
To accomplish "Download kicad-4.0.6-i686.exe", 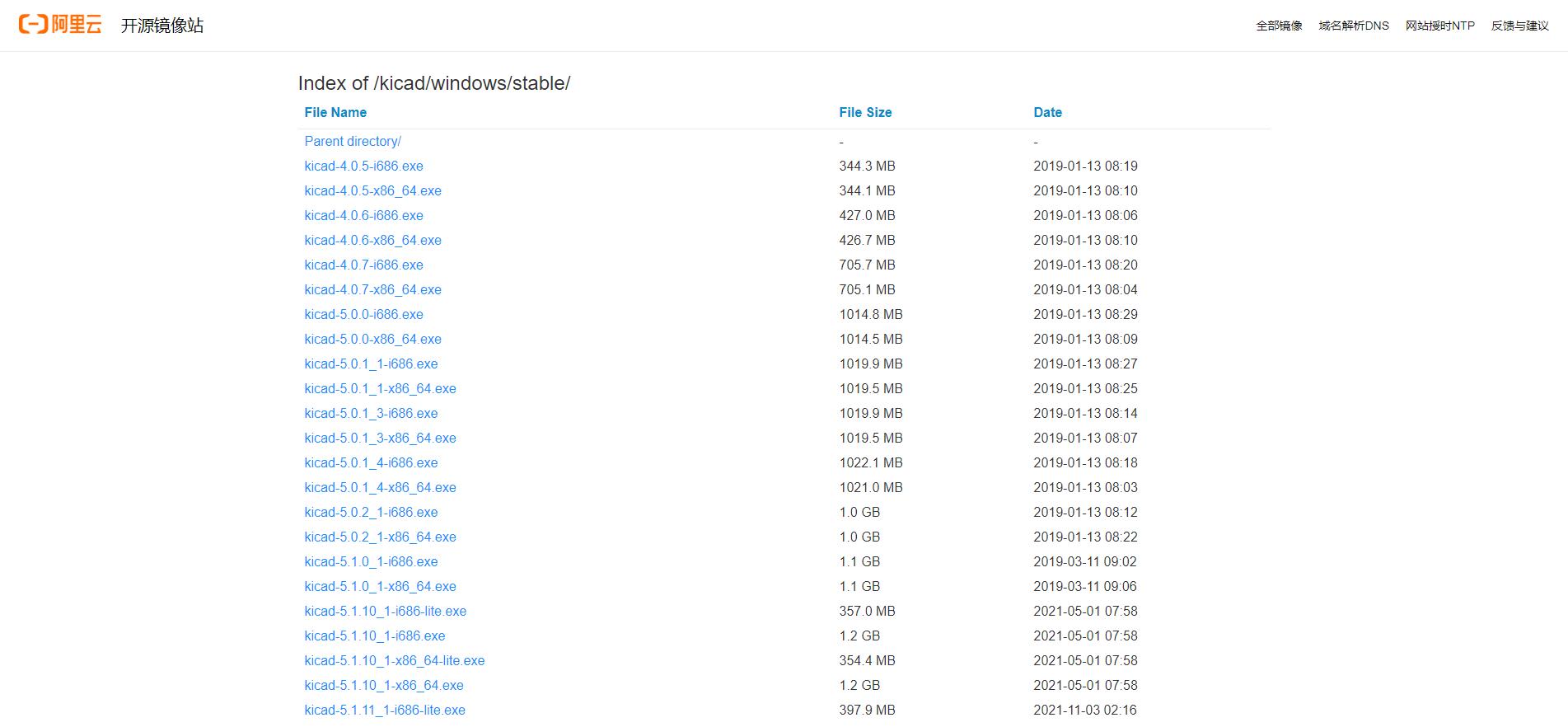I will (x=363, y=215).
